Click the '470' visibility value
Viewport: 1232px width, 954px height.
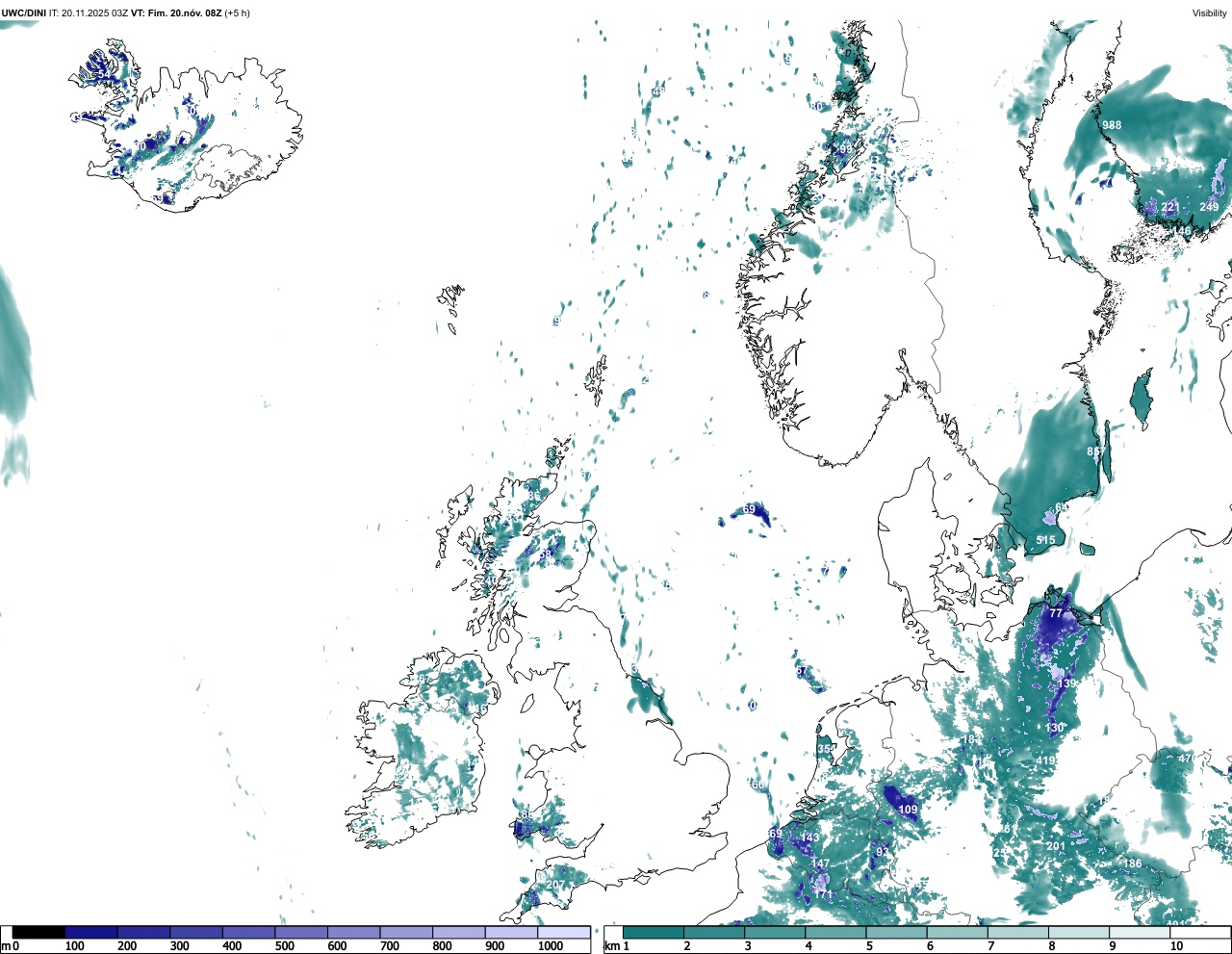(1188, 759)
